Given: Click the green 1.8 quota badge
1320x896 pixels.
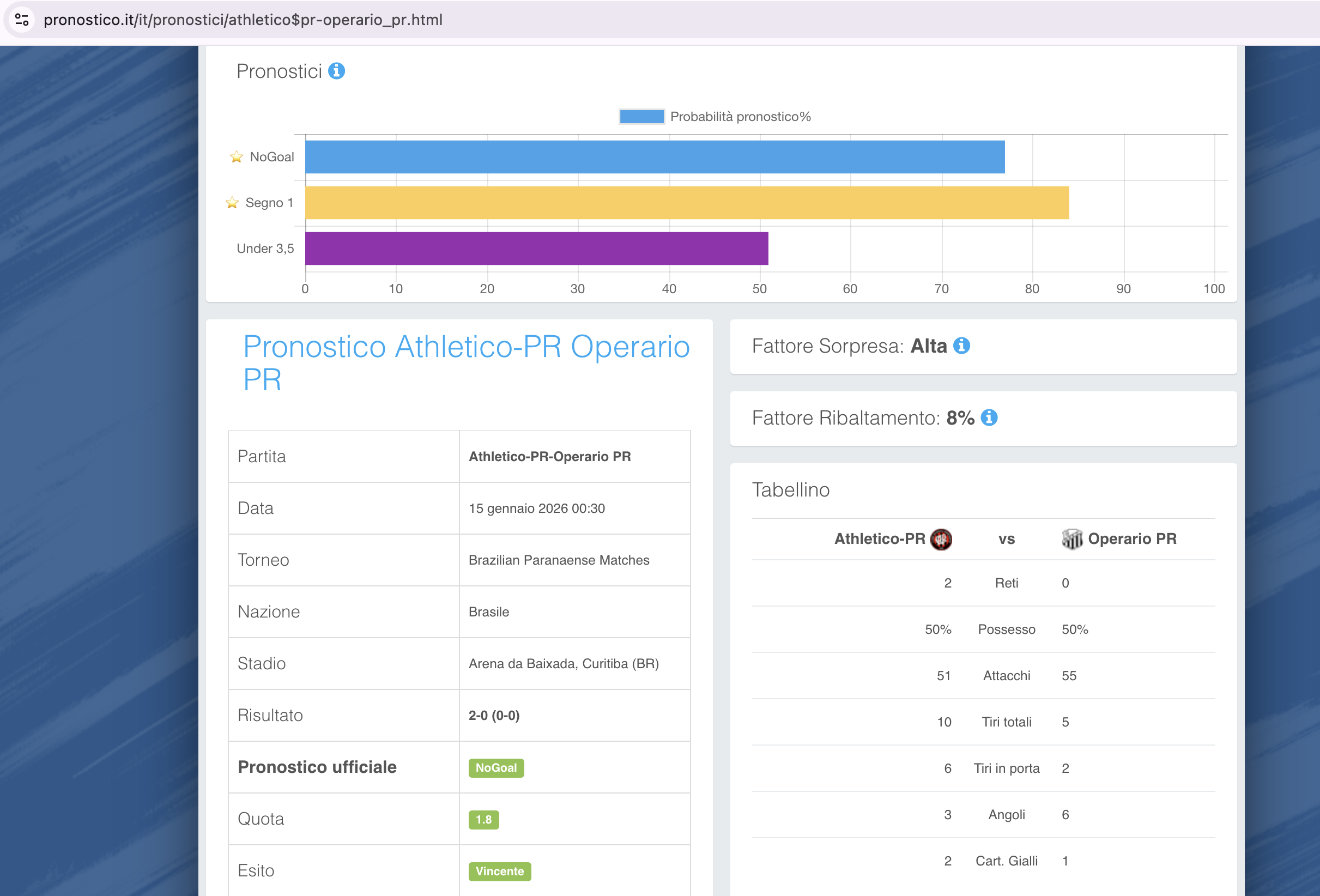Looking at the screenshot, I should [x=483, y=819].
